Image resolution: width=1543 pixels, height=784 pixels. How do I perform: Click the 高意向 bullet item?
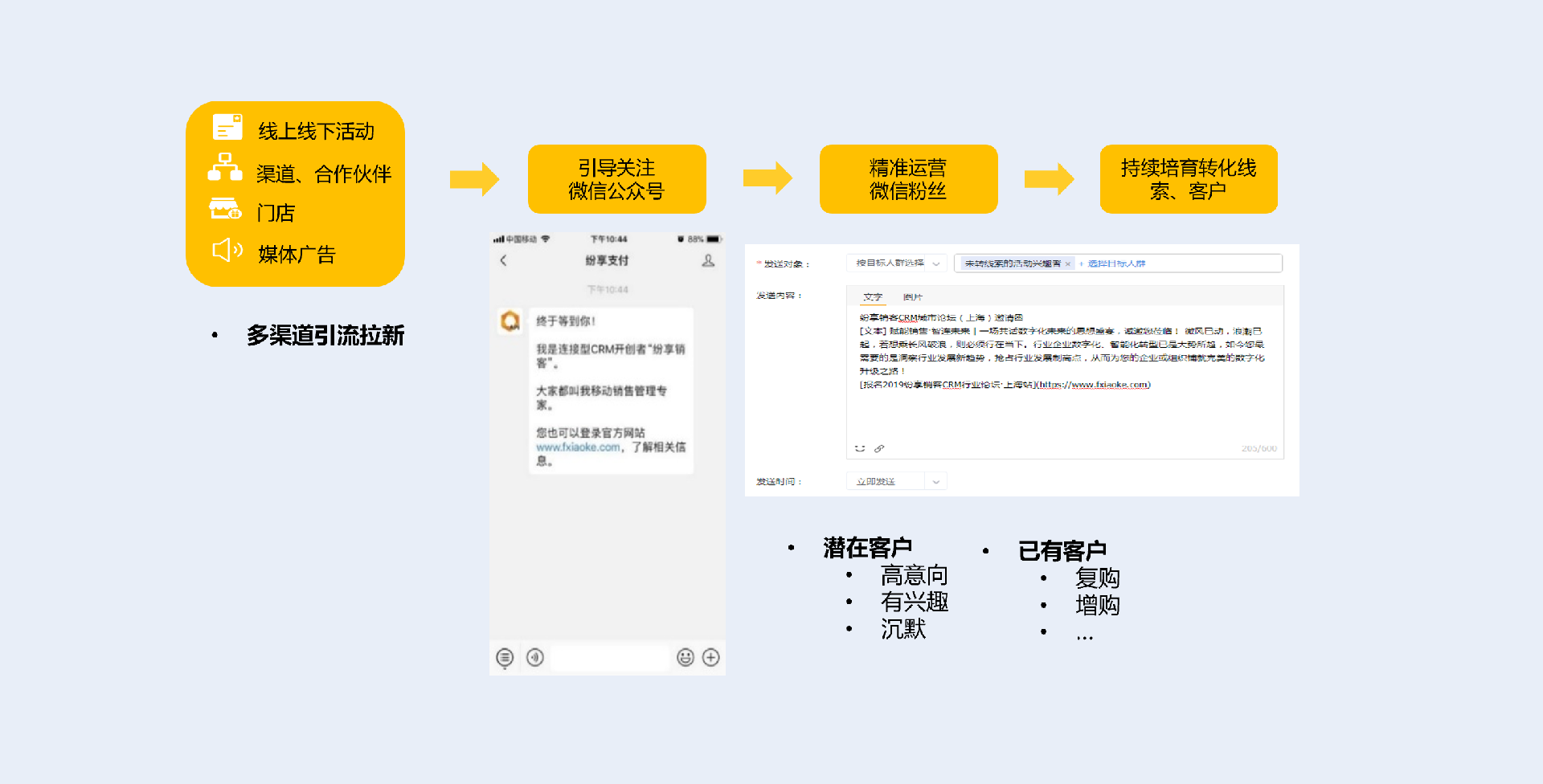[915, 575]
